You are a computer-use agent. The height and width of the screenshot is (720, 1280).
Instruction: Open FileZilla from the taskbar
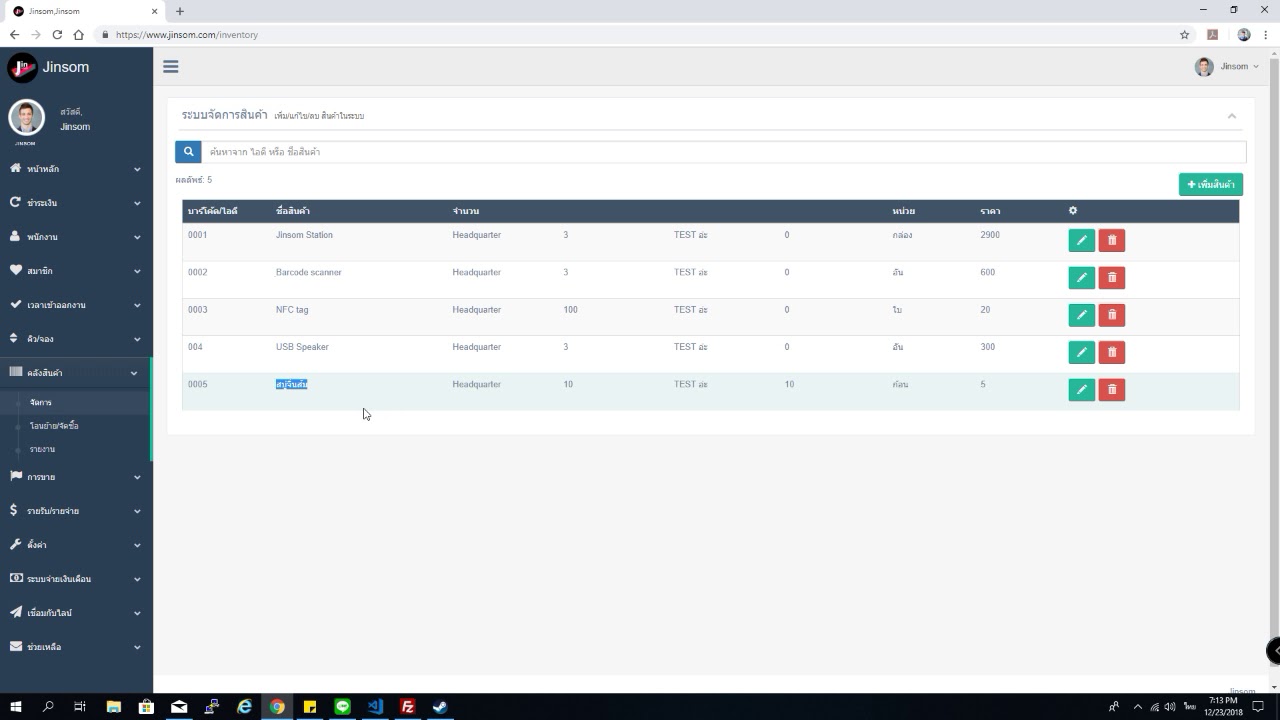click(x=407, y=707)
